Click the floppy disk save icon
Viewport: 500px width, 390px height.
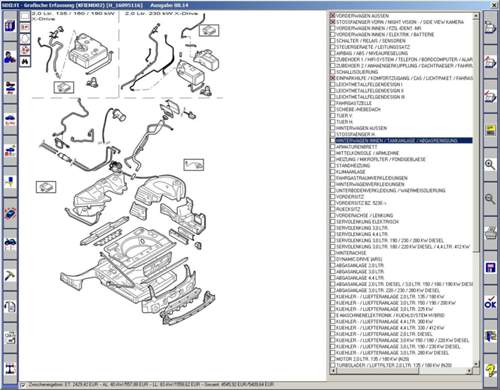click(490, 268)
